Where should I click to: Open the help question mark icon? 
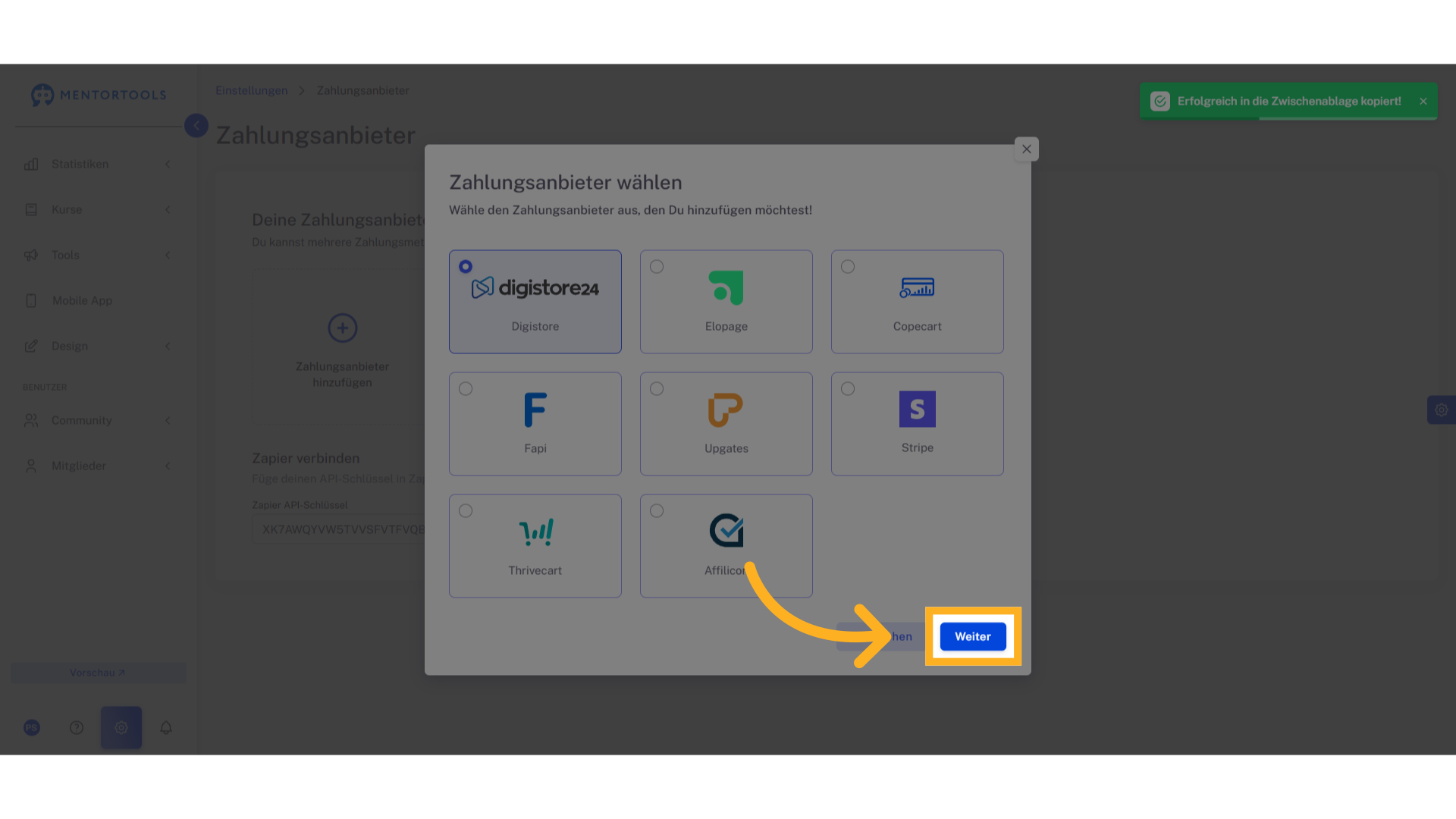click(77, 728)
